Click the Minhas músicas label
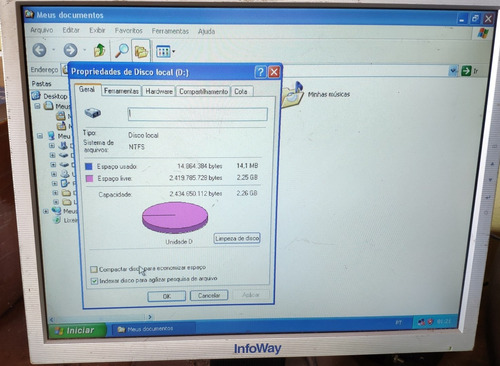 [329, 94]
